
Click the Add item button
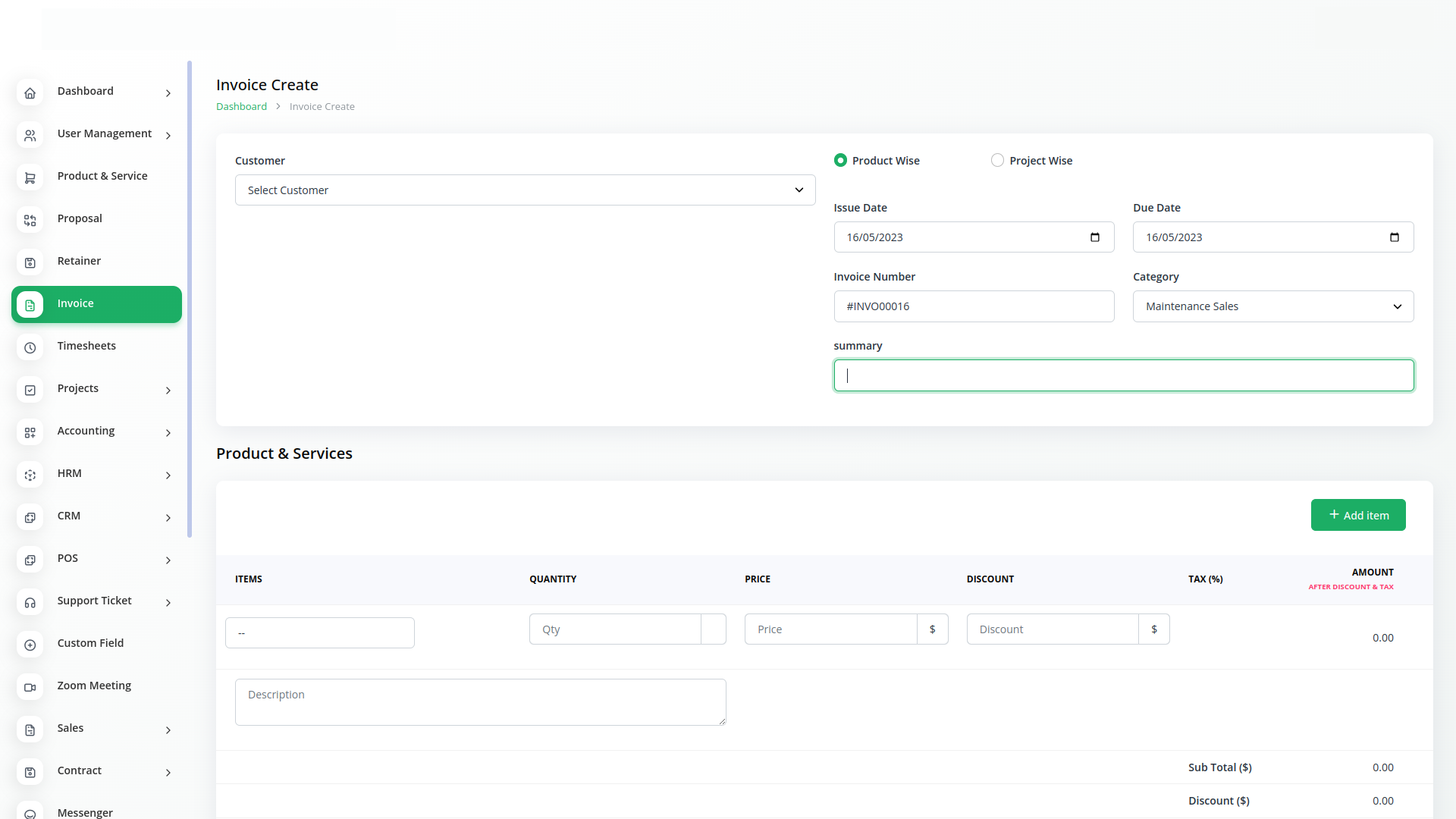click(x=1357, y=515)
